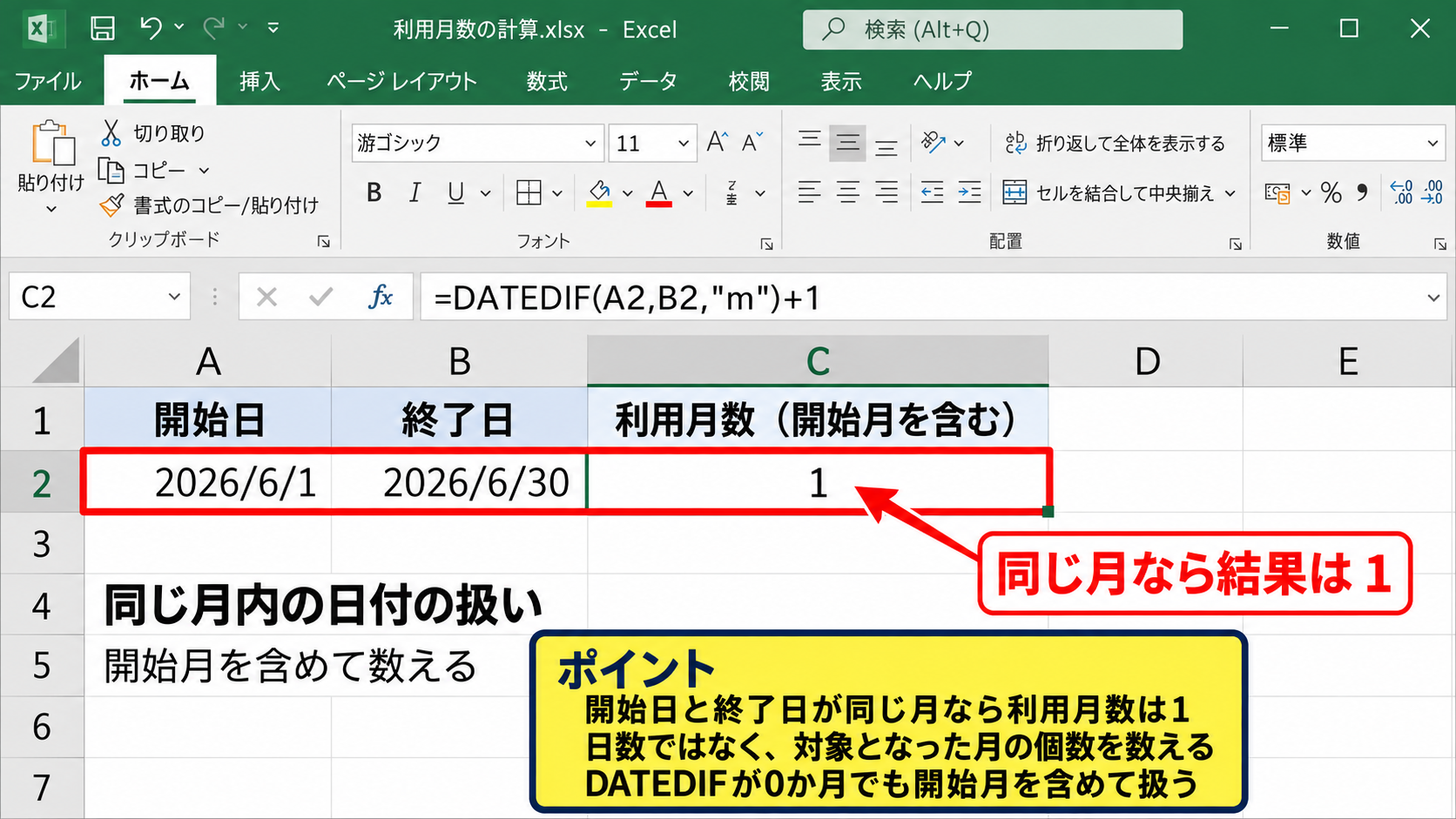Open the font name 游ゴシック dropdown
Image resolution: width=1456 pixels, height=819 pixels.
coord(590,143)
